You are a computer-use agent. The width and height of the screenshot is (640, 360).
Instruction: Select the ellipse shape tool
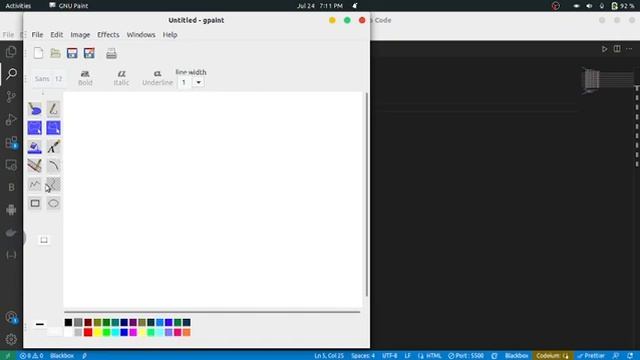[x=53, y=203]
